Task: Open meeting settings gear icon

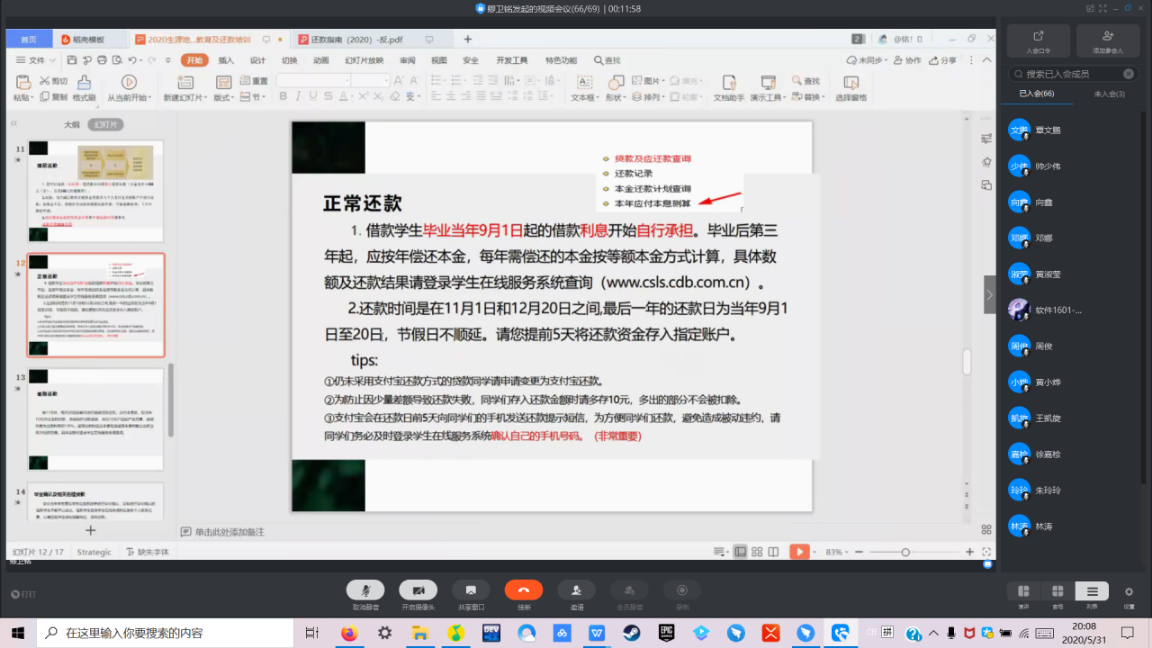Action: point(1129,591)
